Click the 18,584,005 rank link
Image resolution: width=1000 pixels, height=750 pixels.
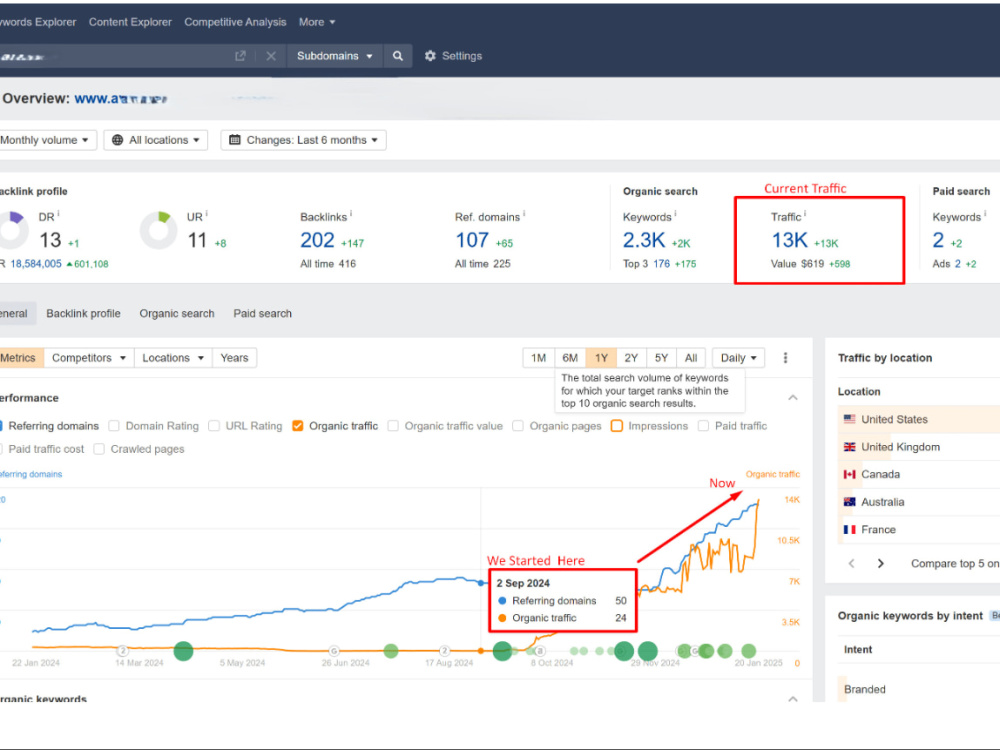click(36, 263)
